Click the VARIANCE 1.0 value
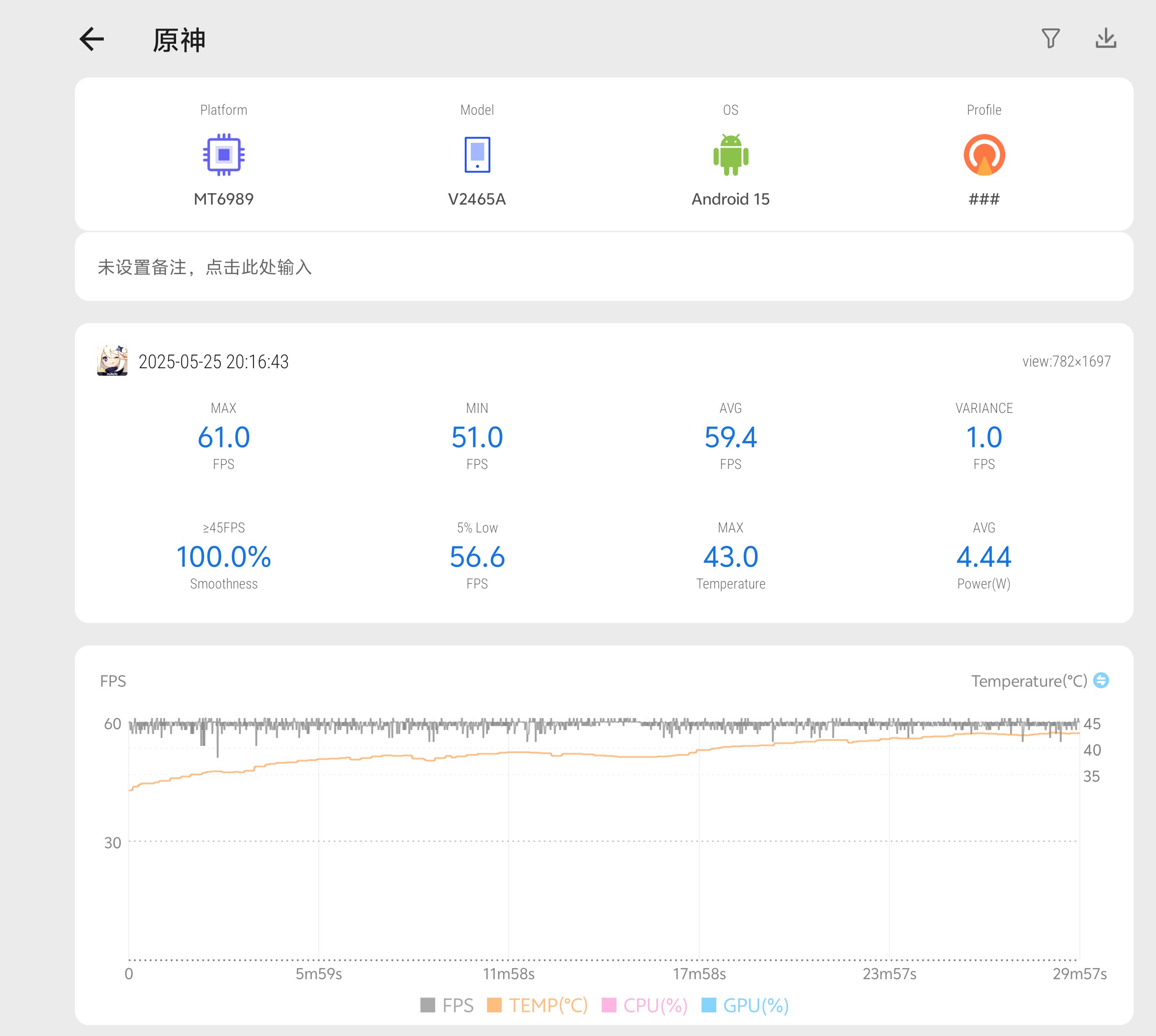 coord(984,437)
